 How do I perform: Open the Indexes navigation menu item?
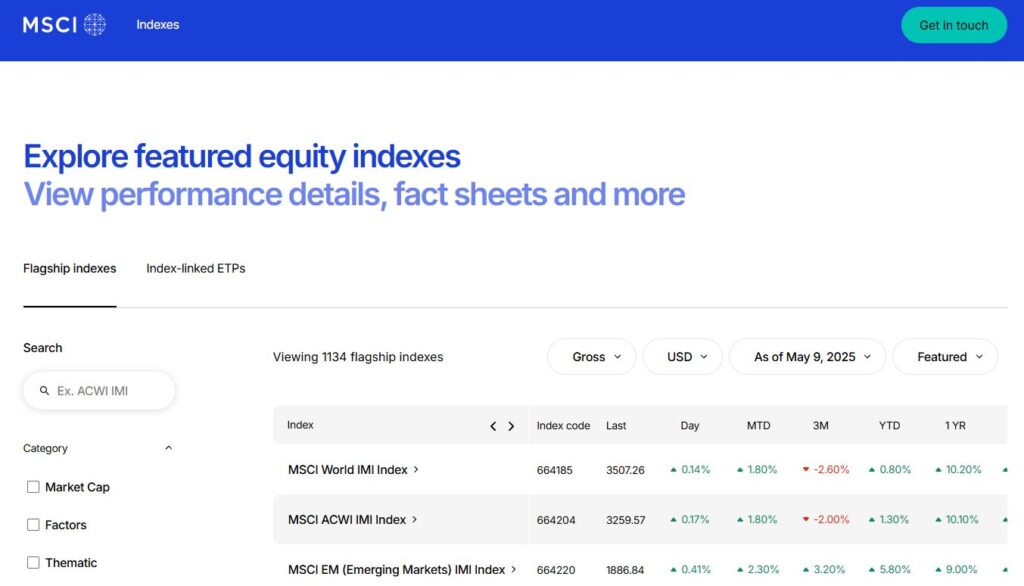point(157,25)
